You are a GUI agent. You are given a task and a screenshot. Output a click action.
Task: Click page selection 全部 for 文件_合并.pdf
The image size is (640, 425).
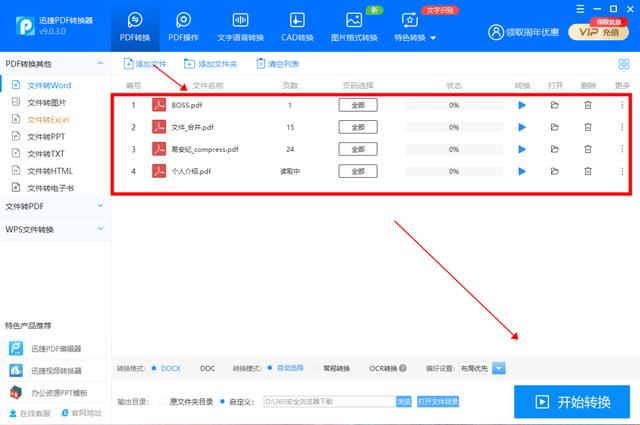(358, 127)
